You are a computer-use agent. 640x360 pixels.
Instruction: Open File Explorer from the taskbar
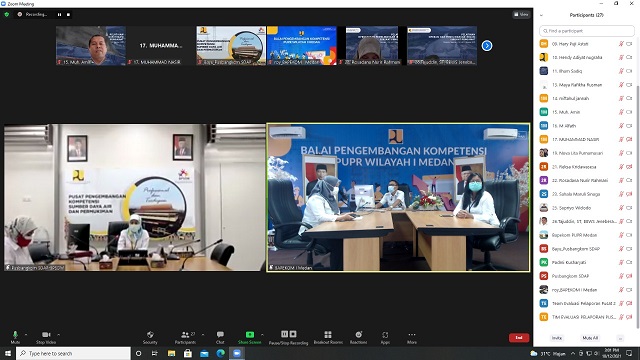tap(171, 353)
